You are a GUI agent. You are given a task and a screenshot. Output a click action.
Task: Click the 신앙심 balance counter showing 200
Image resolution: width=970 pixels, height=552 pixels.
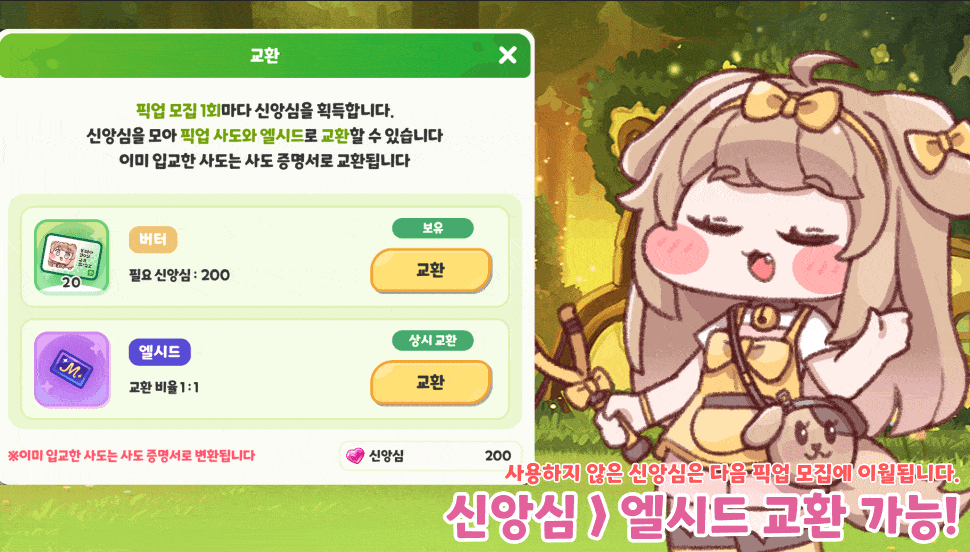pos(430,455)
